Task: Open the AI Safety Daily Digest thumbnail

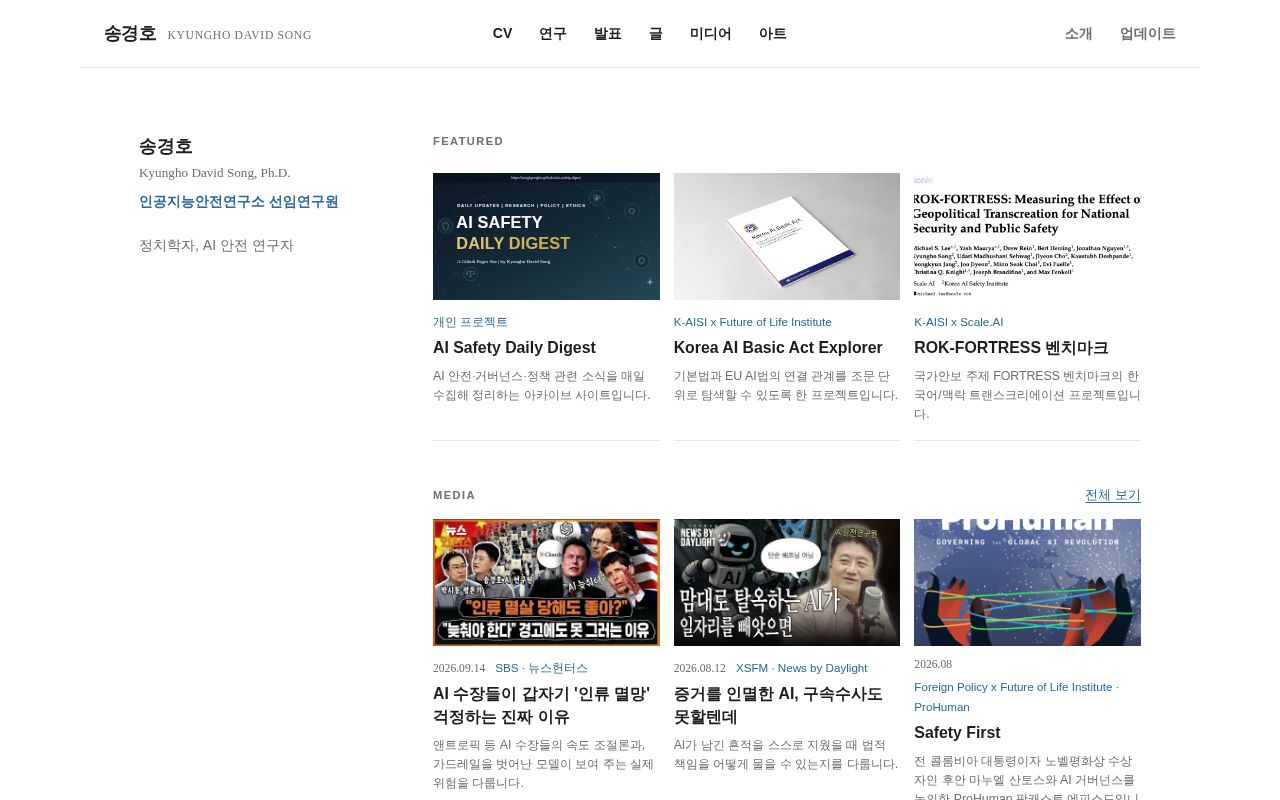Action: [x=546, y=236]
